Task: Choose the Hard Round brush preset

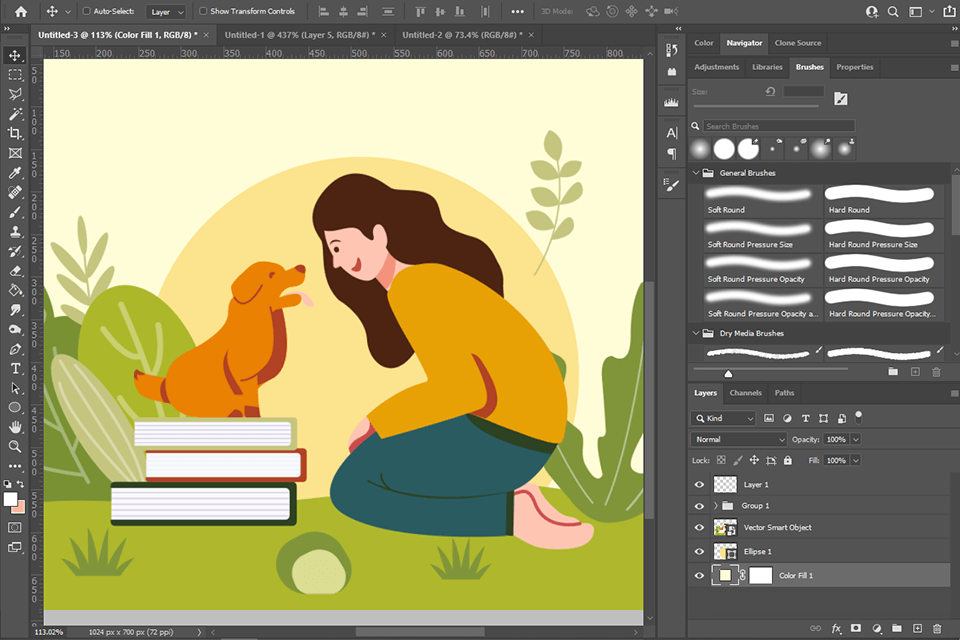Action: coord(883,200)
